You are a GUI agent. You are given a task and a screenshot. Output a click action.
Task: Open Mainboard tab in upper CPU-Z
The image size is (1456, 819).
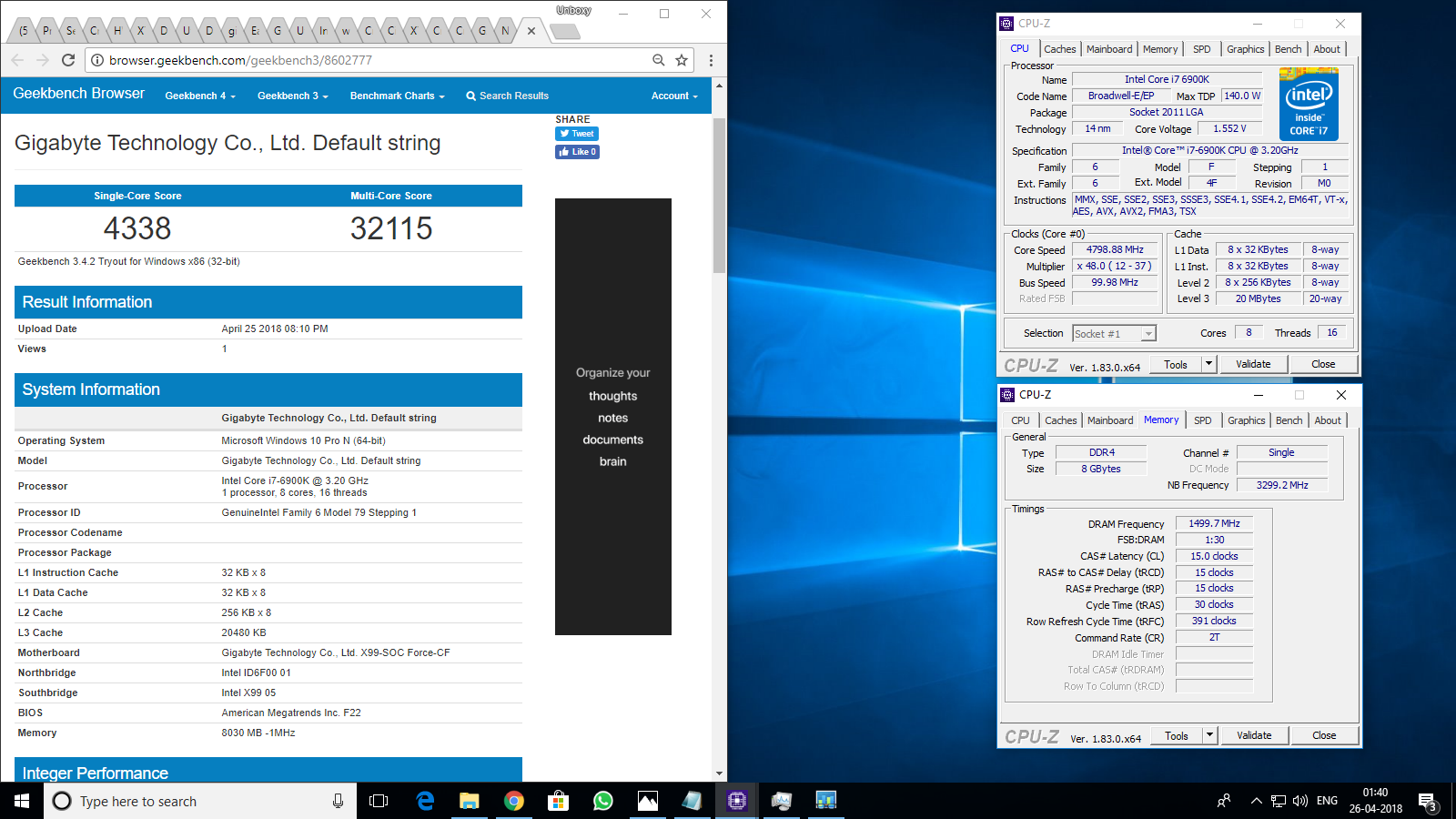point(1109,49)
